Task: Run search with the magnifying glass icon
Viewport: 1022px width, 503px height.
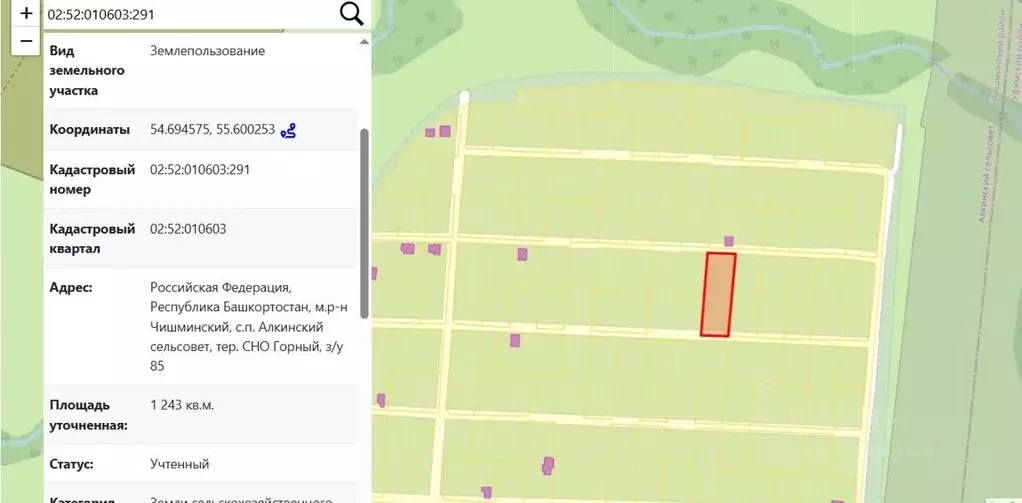Action: (x=351, y=14)
